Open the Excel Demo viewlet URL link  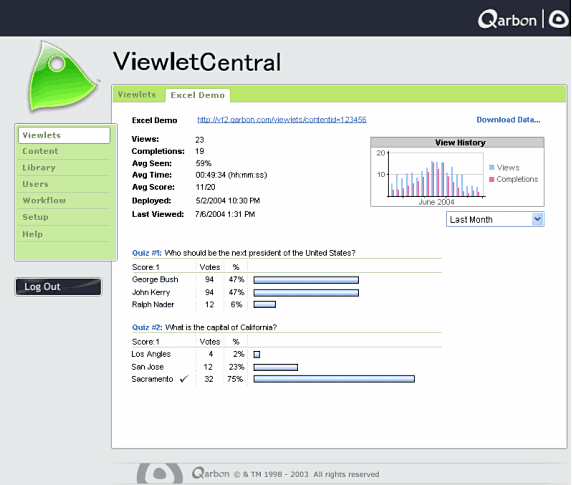click(x=282, y=120)
